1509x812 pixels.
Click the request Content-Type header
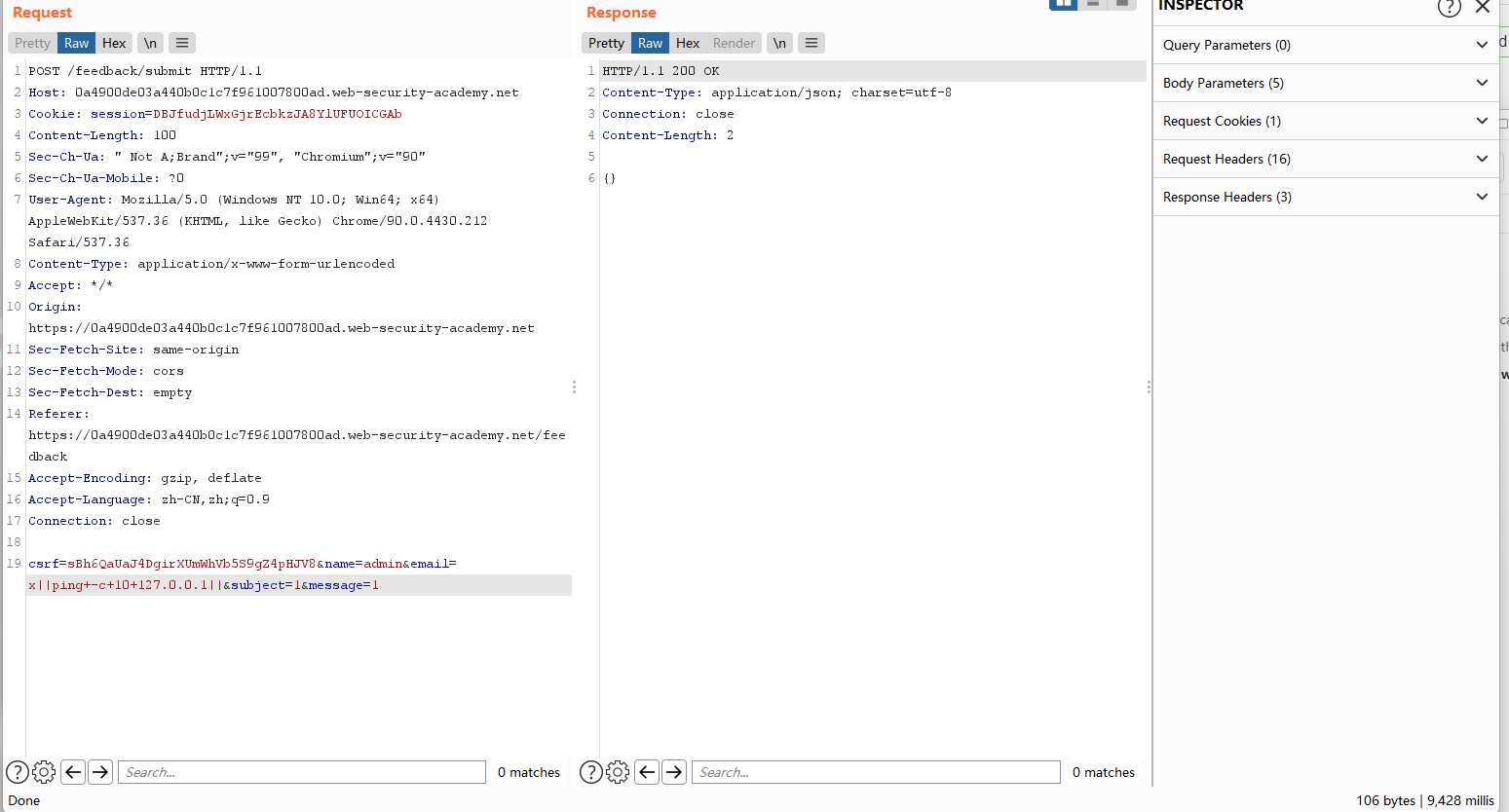(x=211, y=264)
